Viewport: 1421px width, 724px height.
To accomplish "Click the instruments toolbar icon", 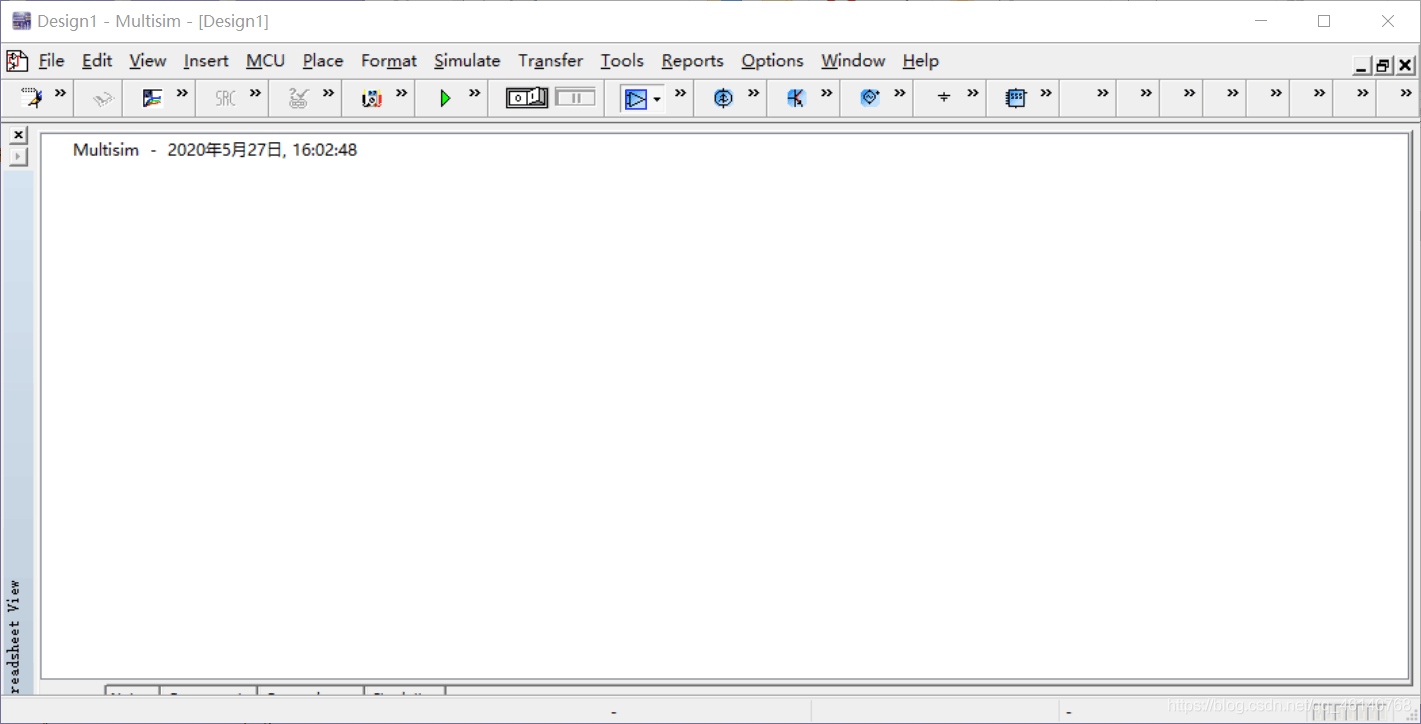I will tap(372, 98).
